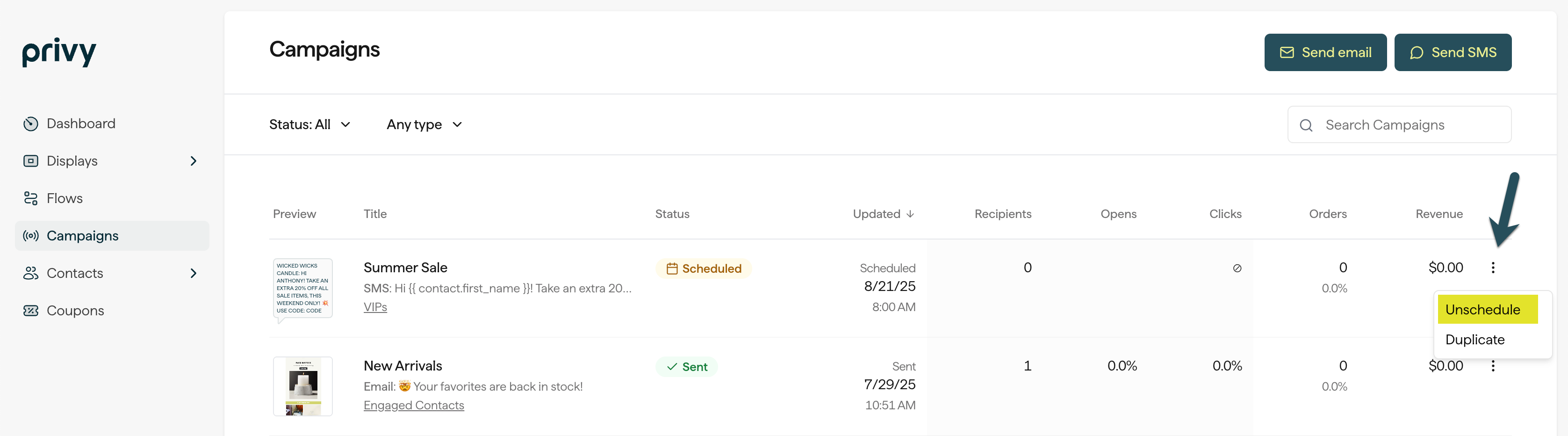Choose Duplicate from the context menu
The height and width of the screenshot is (436, 1568).
point(1474,340)
